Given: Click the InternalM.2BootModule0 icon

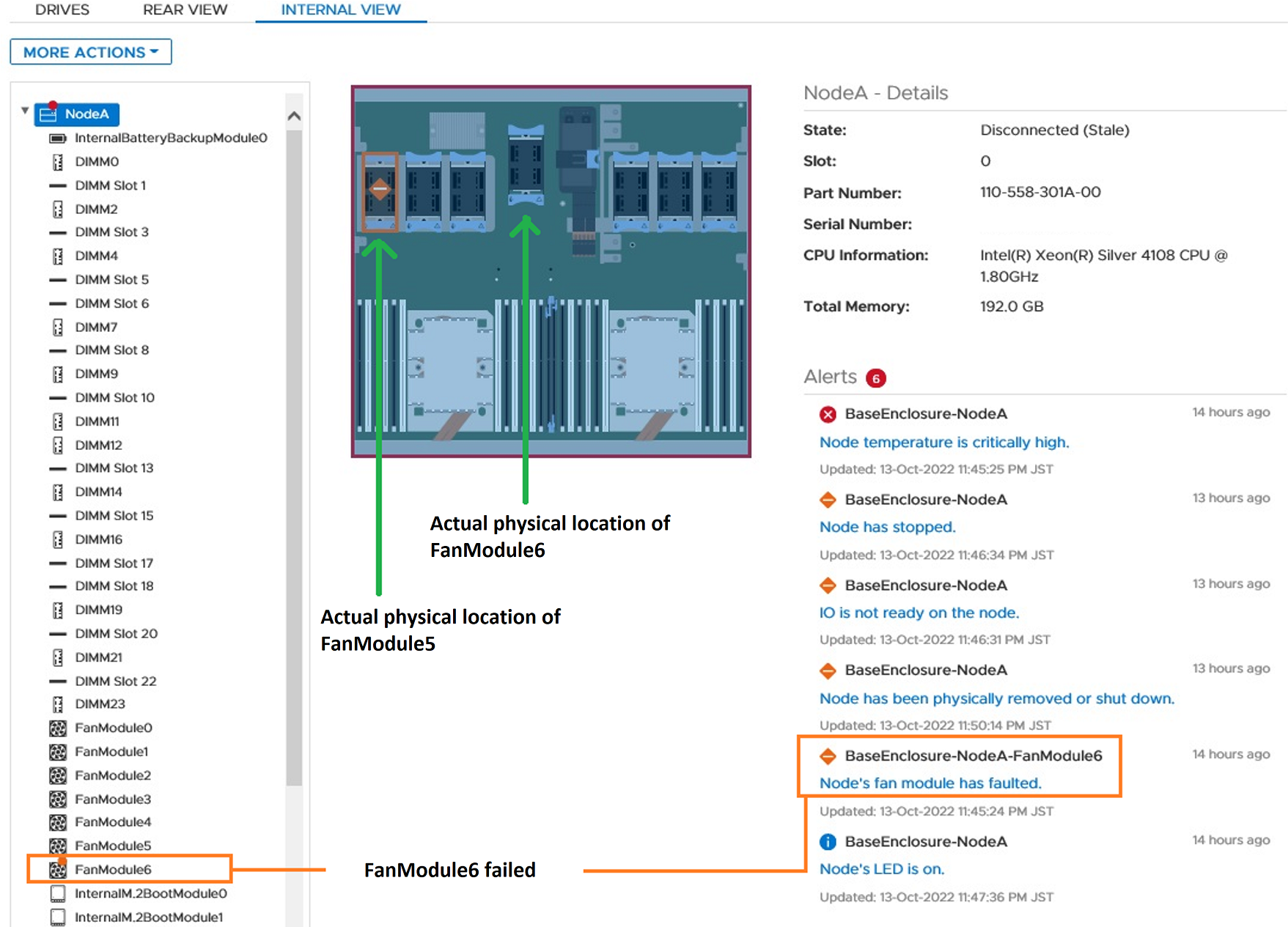Looking at the screenshot, I should point(59,893).
